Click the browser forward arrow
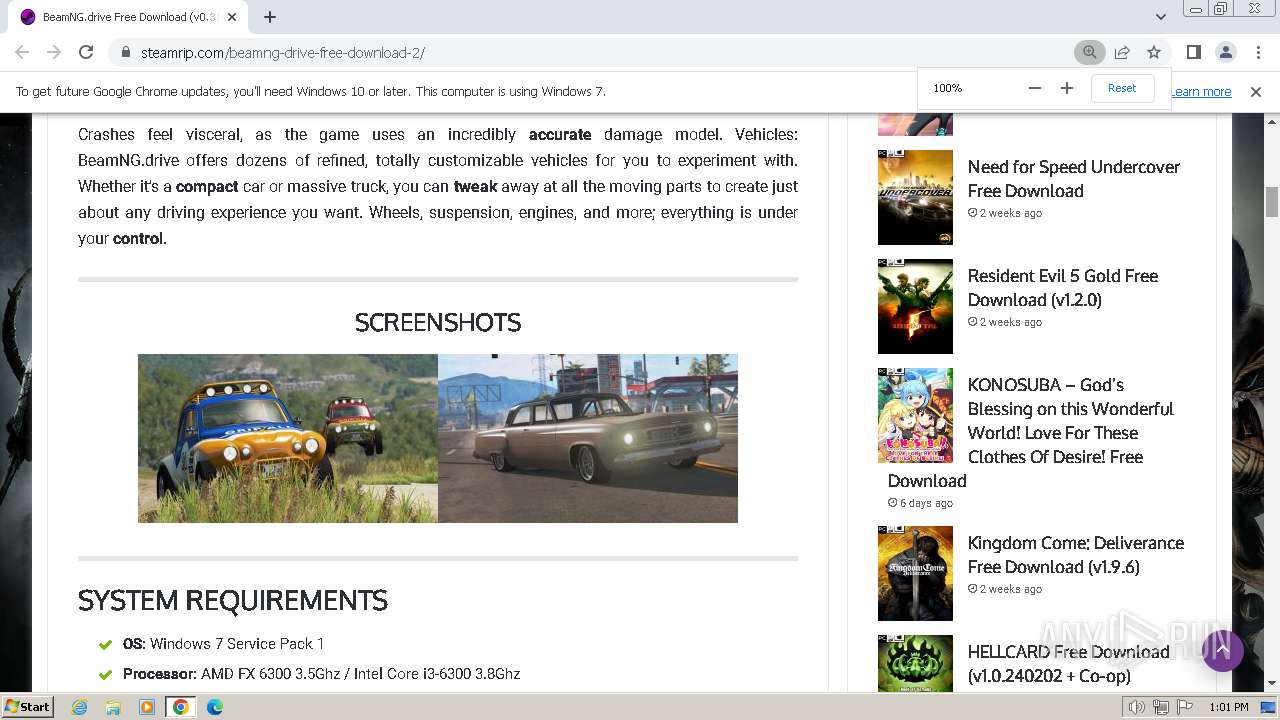The height and width of the screenshot is (720, 1280). pyautogui.click(x=54, y=52)
